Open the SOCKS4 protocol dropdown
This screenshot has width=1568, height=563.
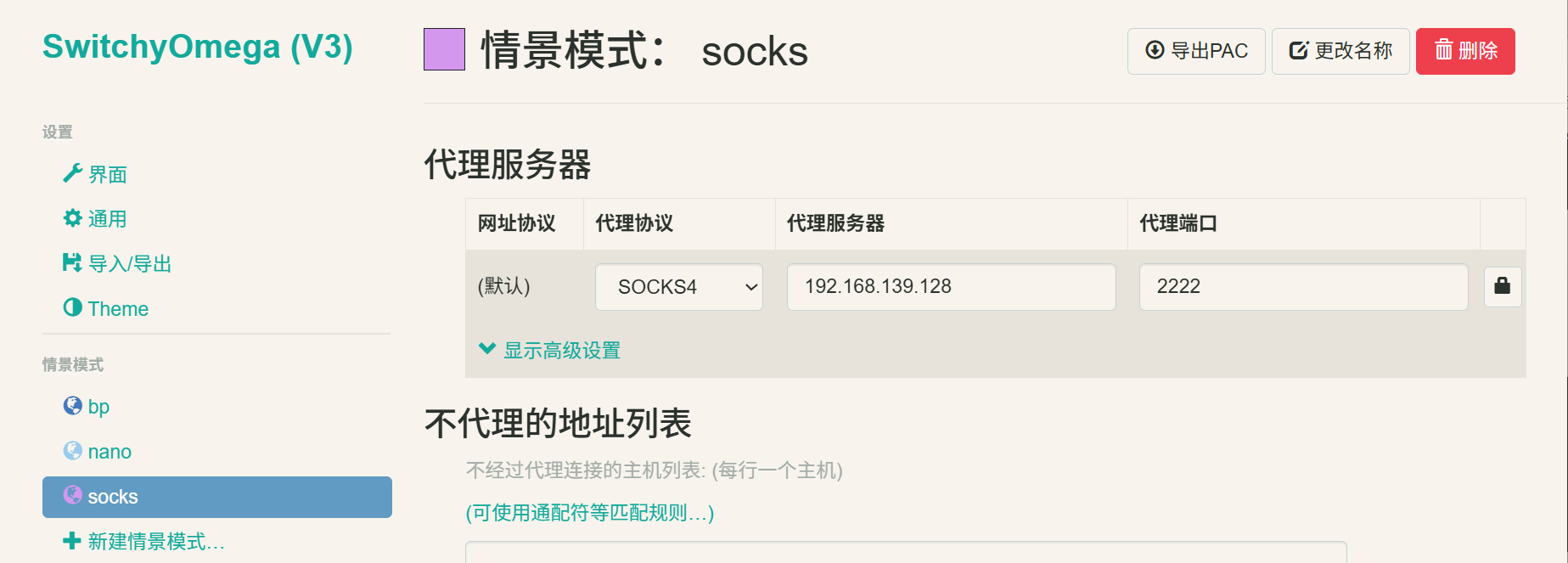[678, 287]
